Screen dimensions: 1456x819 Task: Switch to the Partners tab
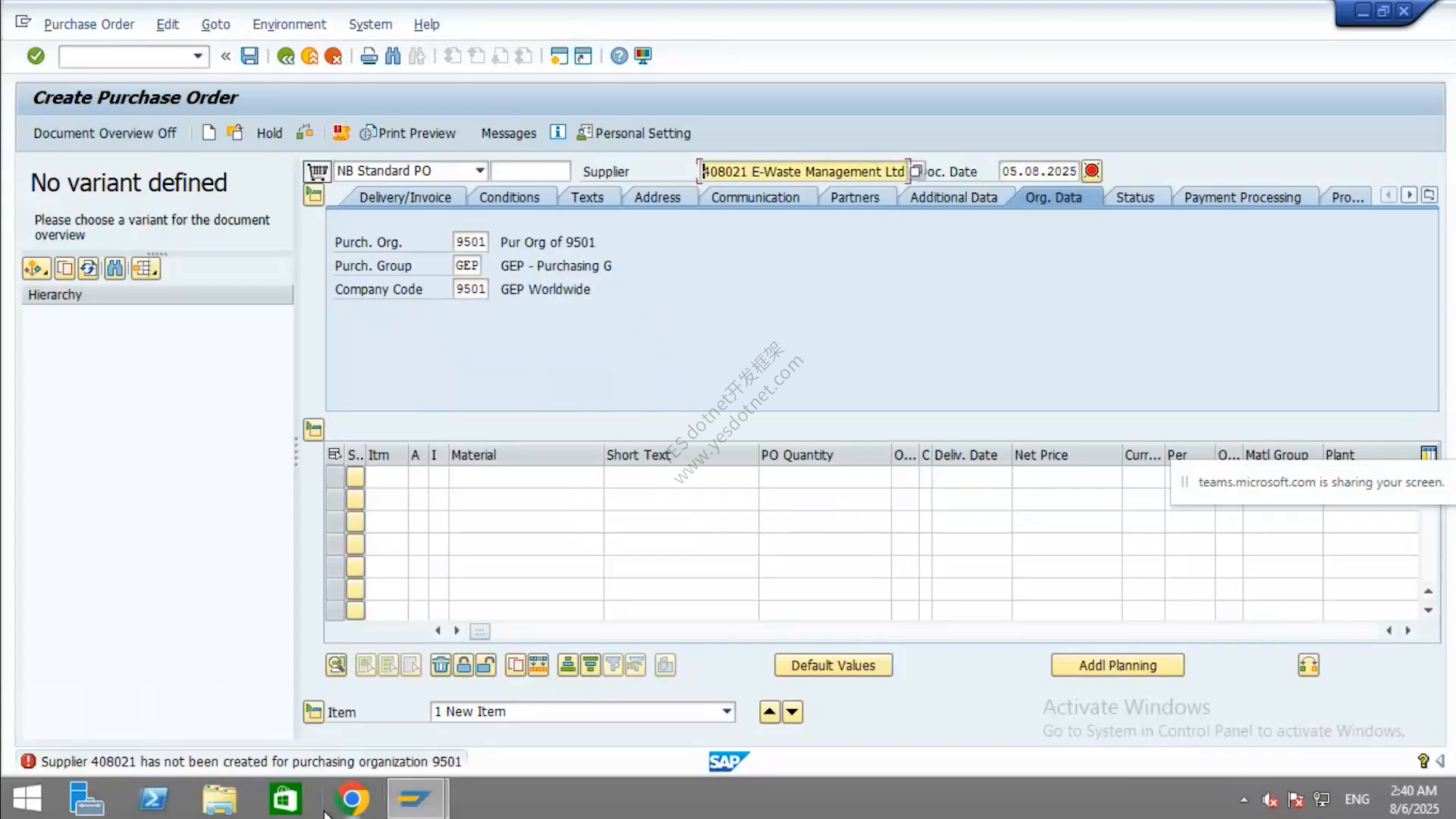pos(855,197)
